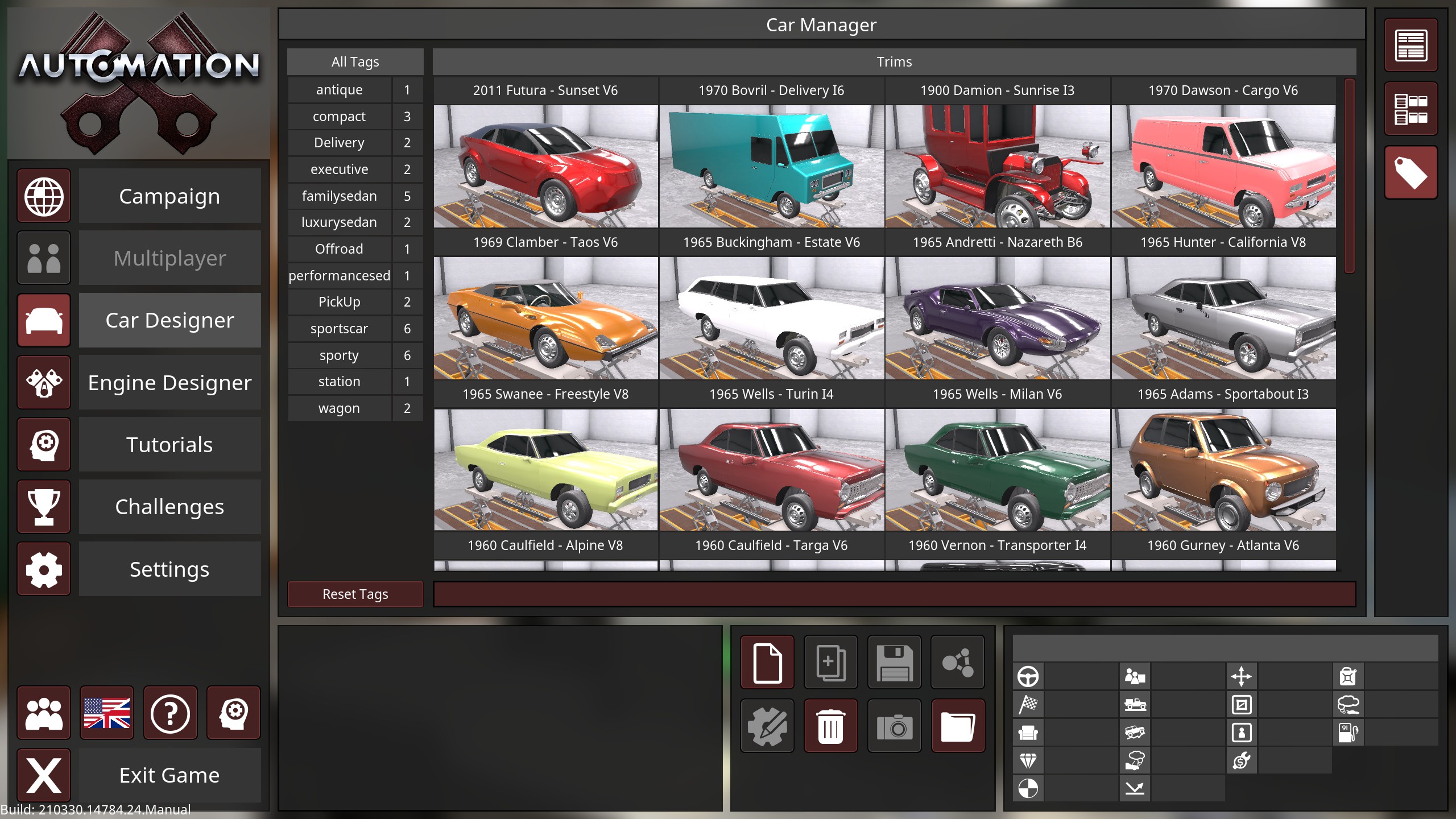Click the red tag icon button
1456x819 pixels.
[1410, 172]
